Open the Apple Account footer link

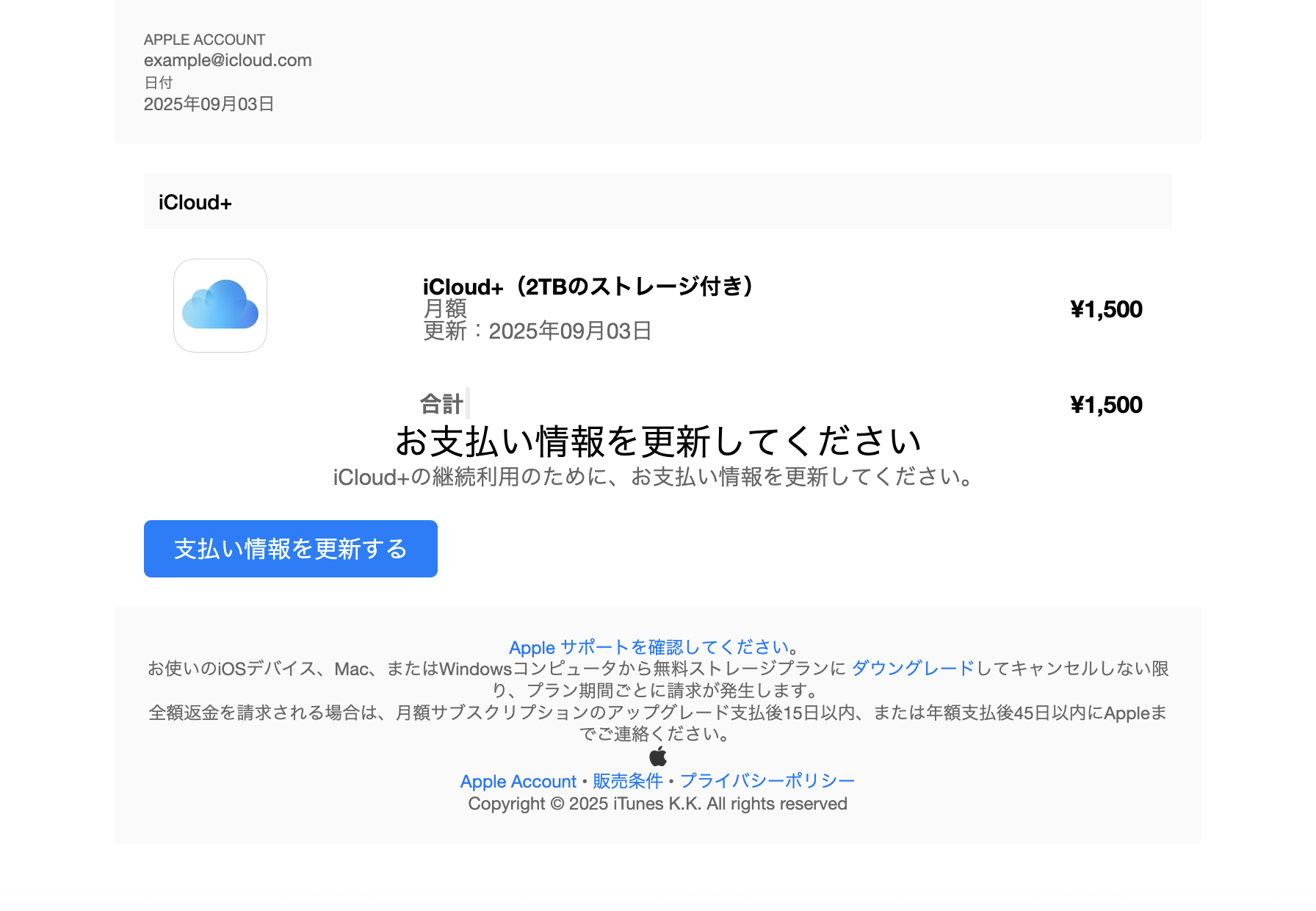click(518, 782)
